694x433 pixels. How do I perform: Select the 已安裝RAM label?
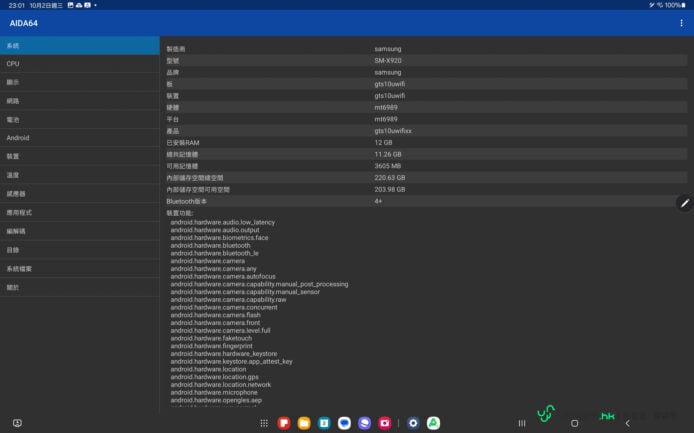(183, 143)
